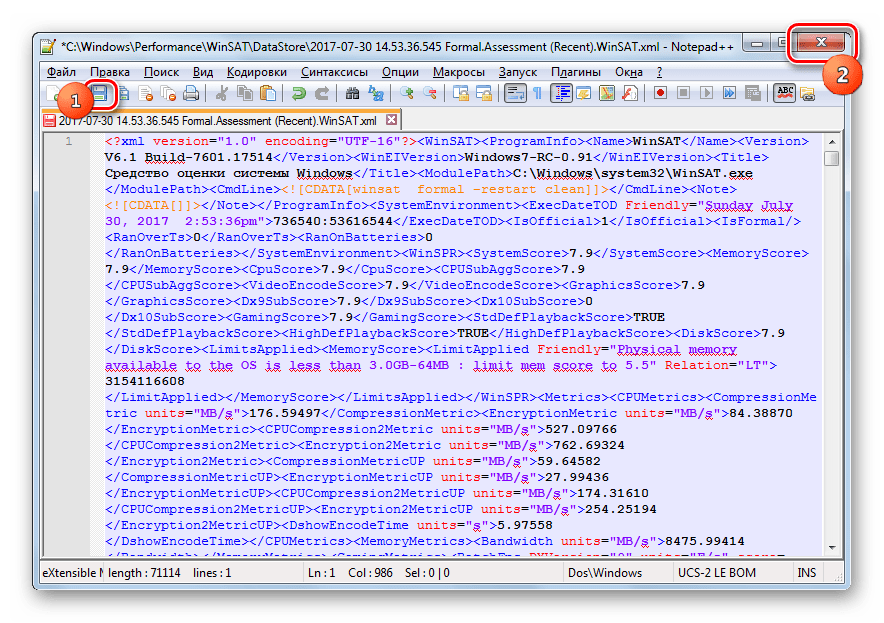The width and height of the screenshot is (884, 623).
Task: Toggle synchronized horizontal scrolling
Action: tap(484, 93)
